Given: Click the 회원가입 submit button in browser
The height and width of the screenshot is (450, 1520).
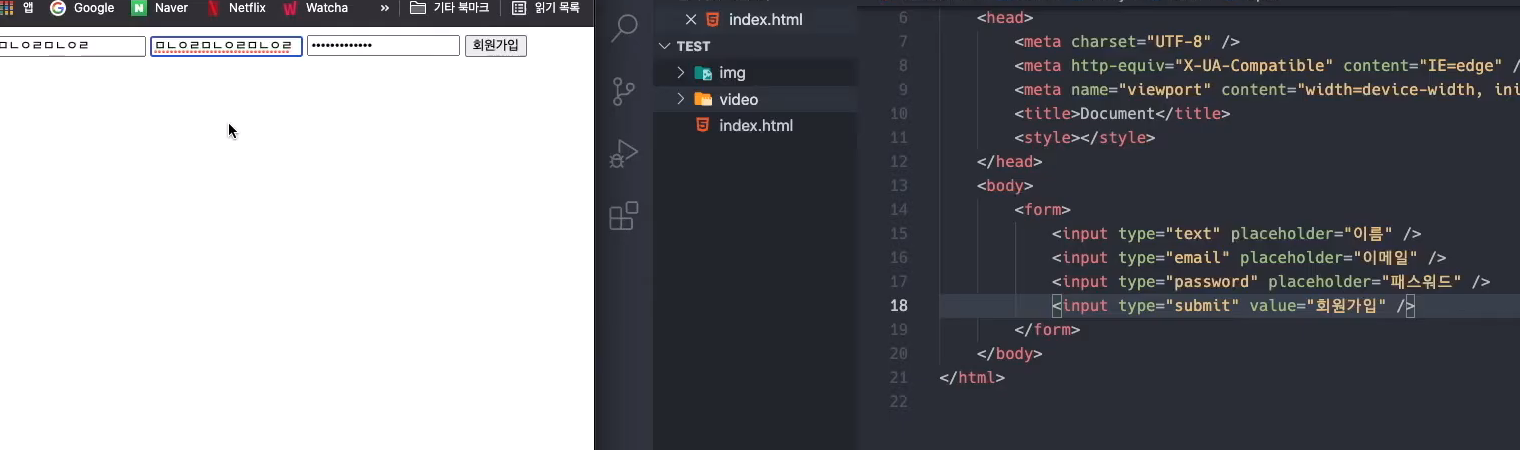Looking at the screenshot, I should [x=496, y=46].
